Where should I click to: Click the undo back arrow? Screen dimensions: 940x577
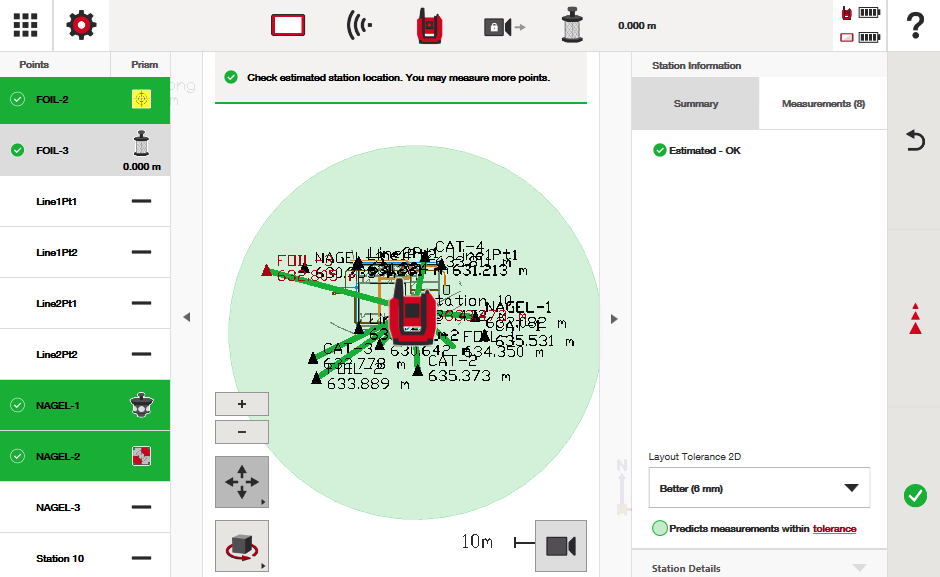pos(914,141)
